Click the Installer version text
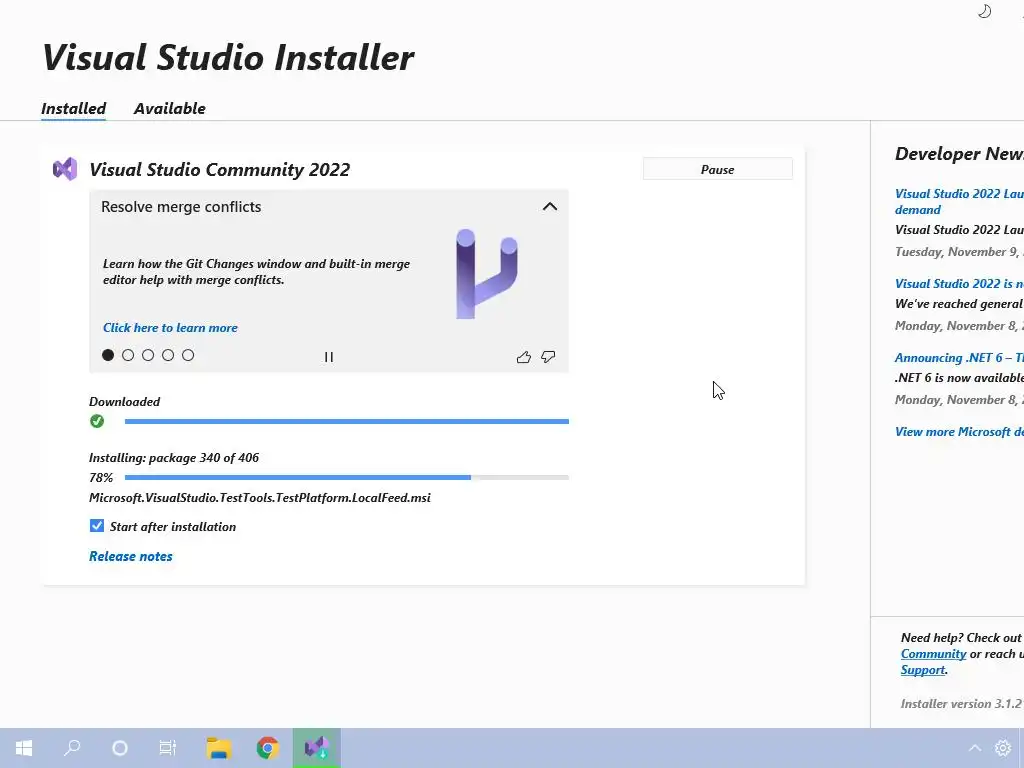Viewport: 1024px width, 768px height. pyautogui.click(x=962, y=703)
